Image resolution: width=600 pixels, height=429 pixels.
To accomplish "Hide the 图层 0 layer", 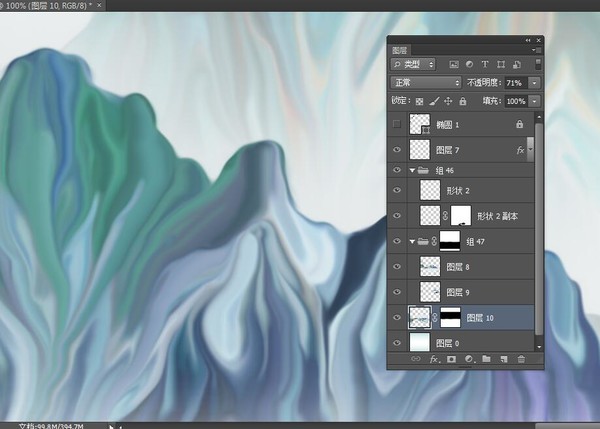I will point(397,343).
